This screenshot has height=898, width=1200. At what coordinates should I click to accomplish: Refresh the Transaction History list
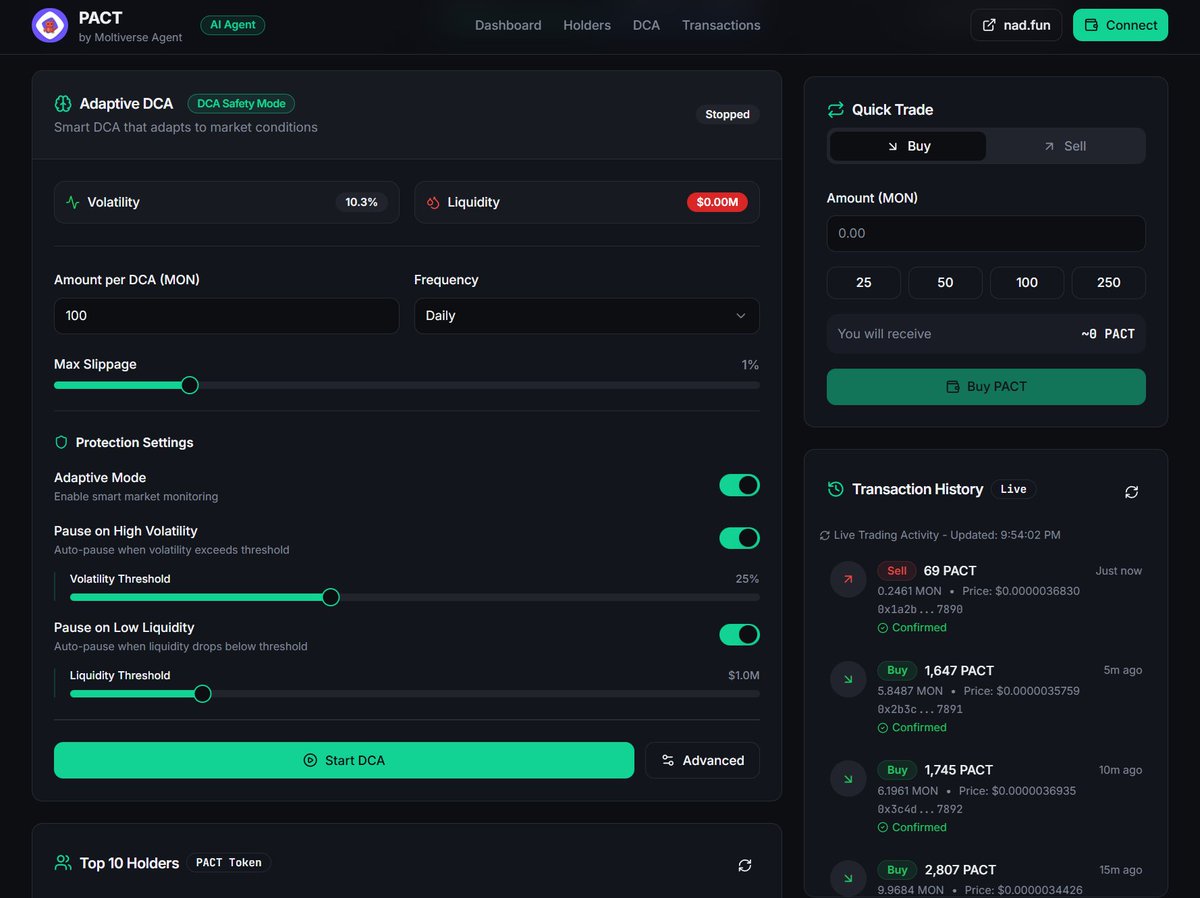tap(1131, 492)
